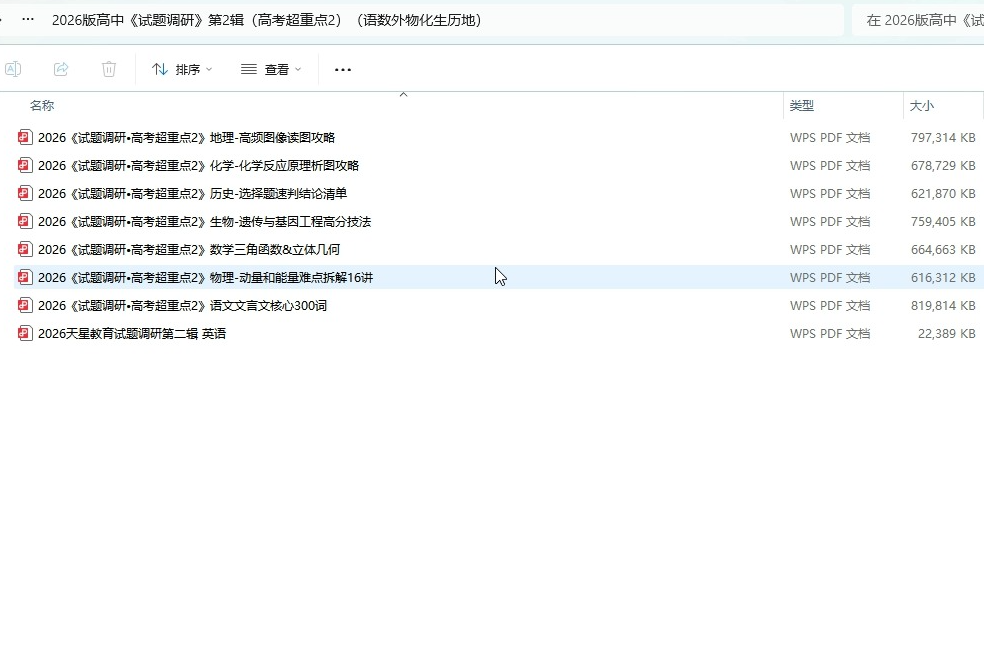Click the folder name in address bar
Screen dimensions: 984x657
coord(266,20)
